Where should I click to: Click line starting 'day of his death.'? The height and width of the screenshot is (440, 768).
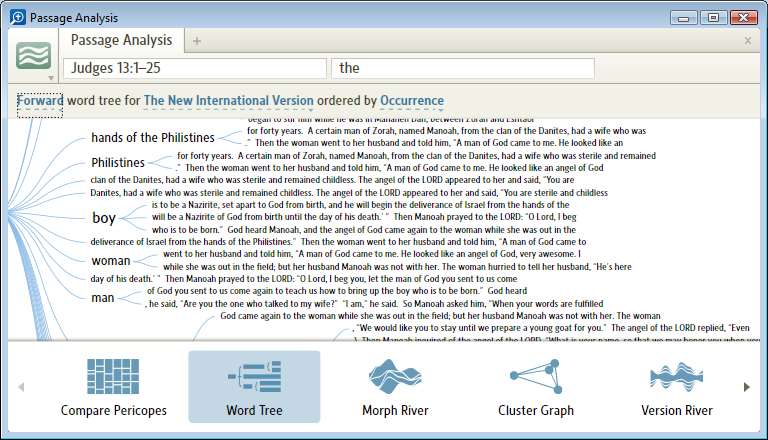pyautogui.click(x=304, y=279)
